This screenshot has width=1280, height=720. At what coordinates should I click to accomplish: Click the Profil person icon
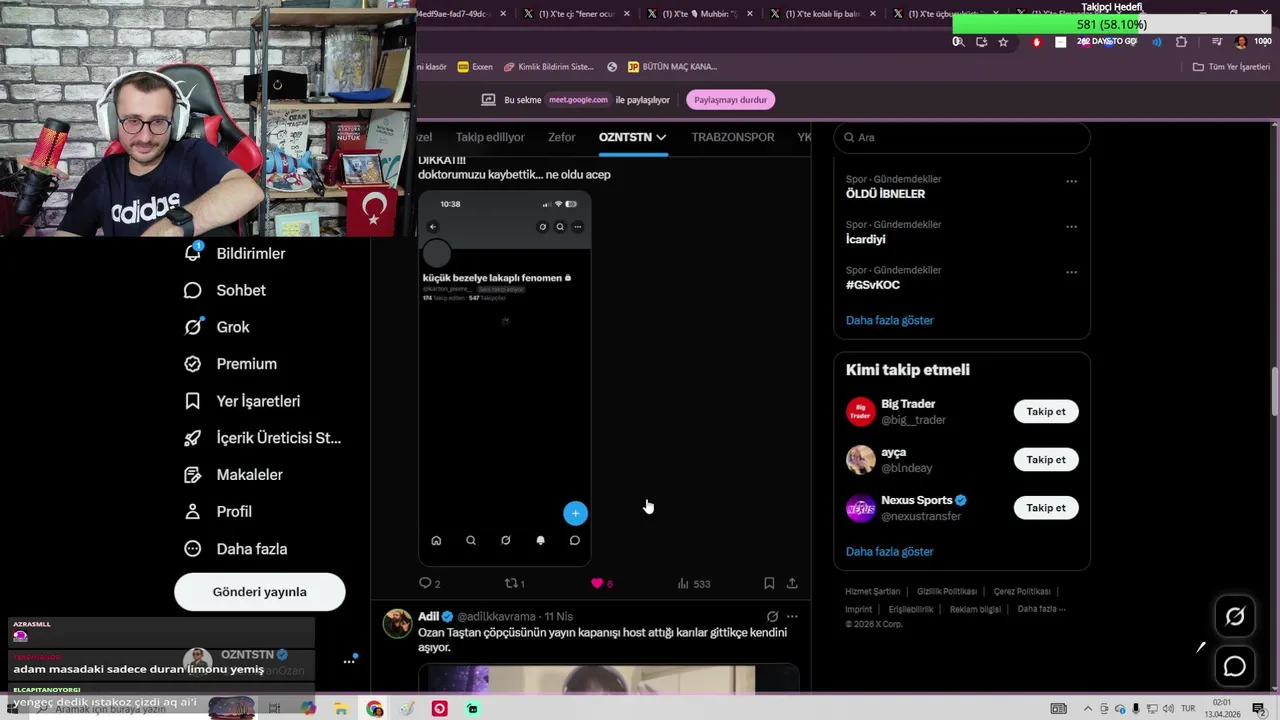(x=193, y=511)
